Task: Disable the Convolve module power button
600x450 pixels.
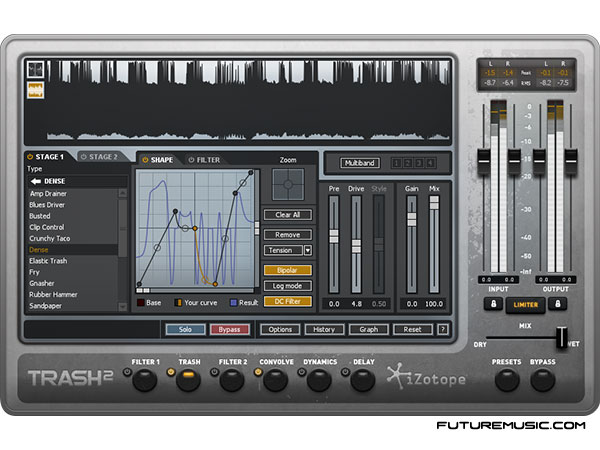Action: tap(258, 372)
